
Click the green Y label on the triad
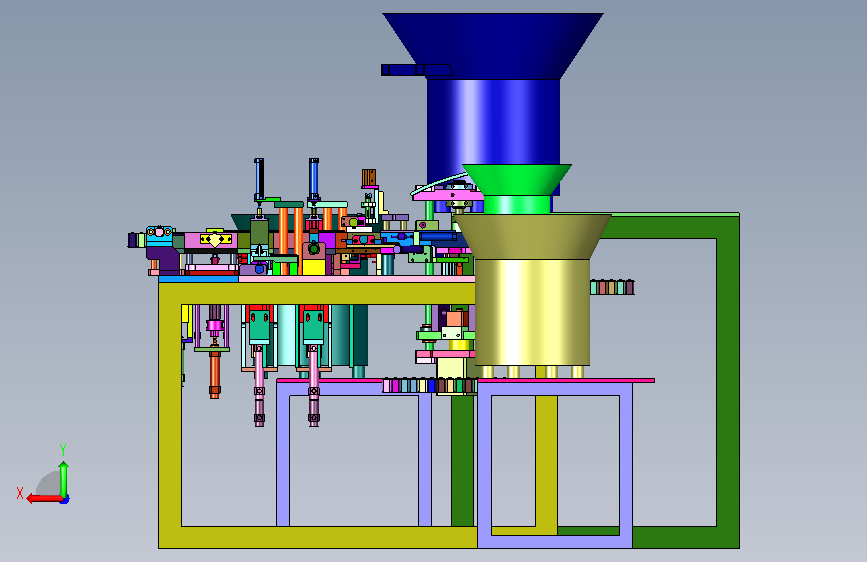pos(63,450)
